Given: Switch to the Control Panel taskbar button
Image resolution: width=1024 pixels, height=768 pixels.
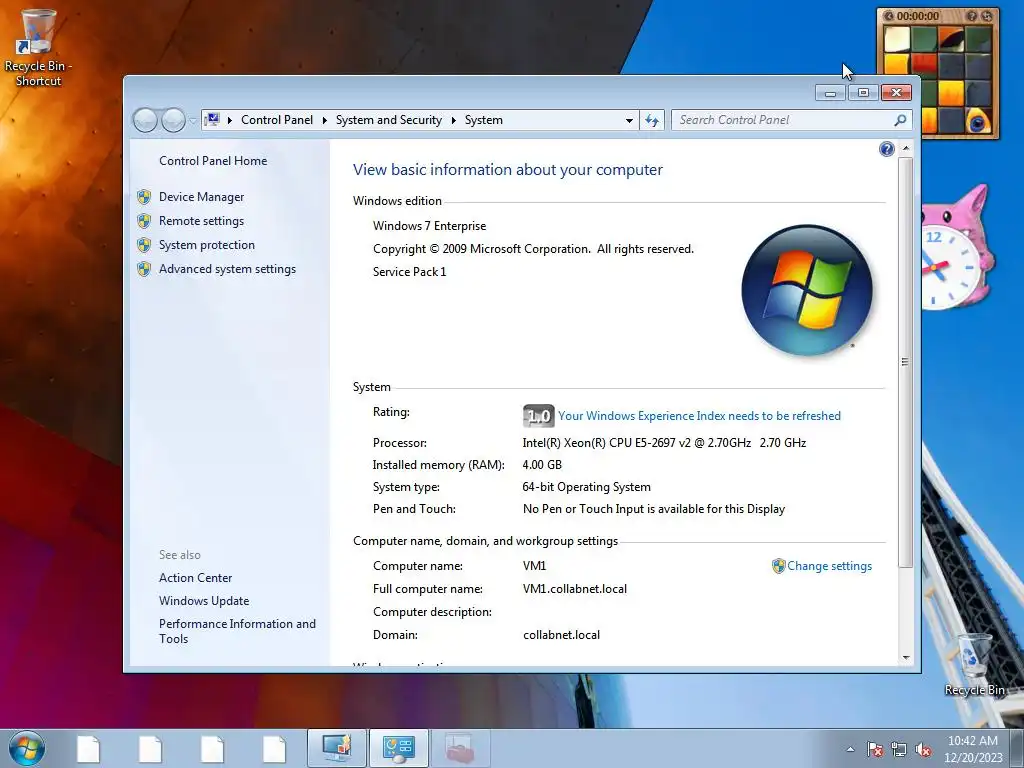Looking at the screenshot, I should [x=399, y=748].
